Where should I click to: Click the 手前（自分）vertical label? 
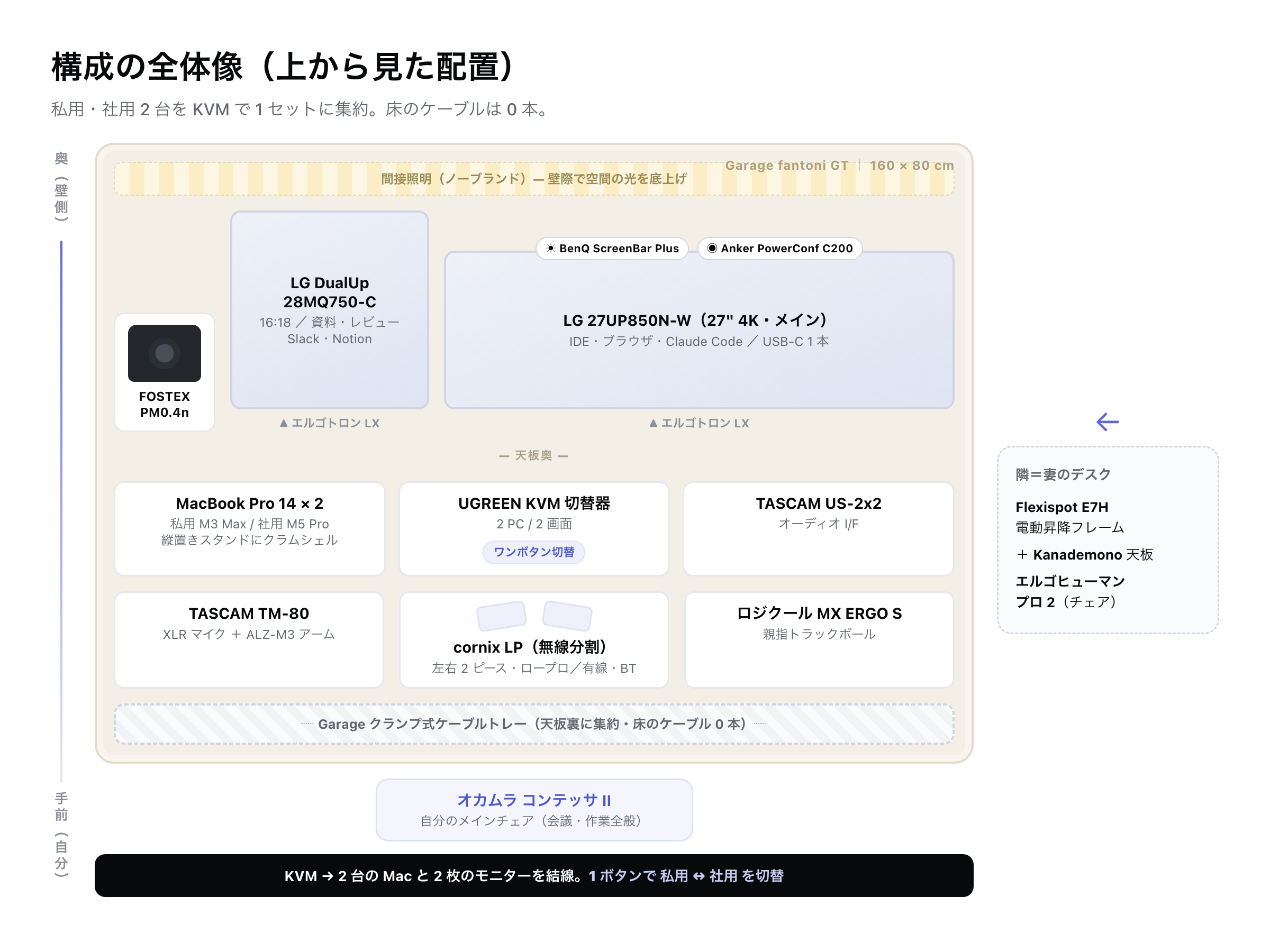point(61,835)
